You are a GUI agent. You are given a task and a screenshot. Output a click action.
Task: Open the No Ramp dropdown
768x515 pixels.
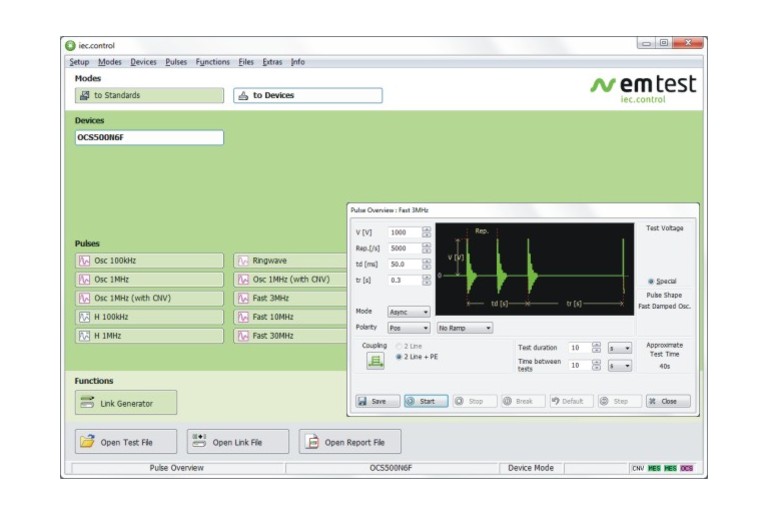click(x=465, y=328)
